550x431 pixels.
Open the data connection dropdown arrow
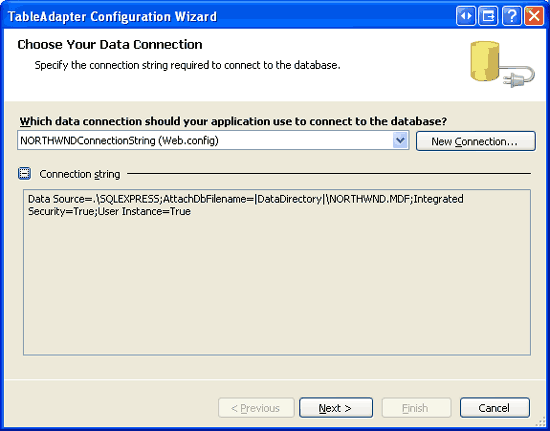coord(400,141)
